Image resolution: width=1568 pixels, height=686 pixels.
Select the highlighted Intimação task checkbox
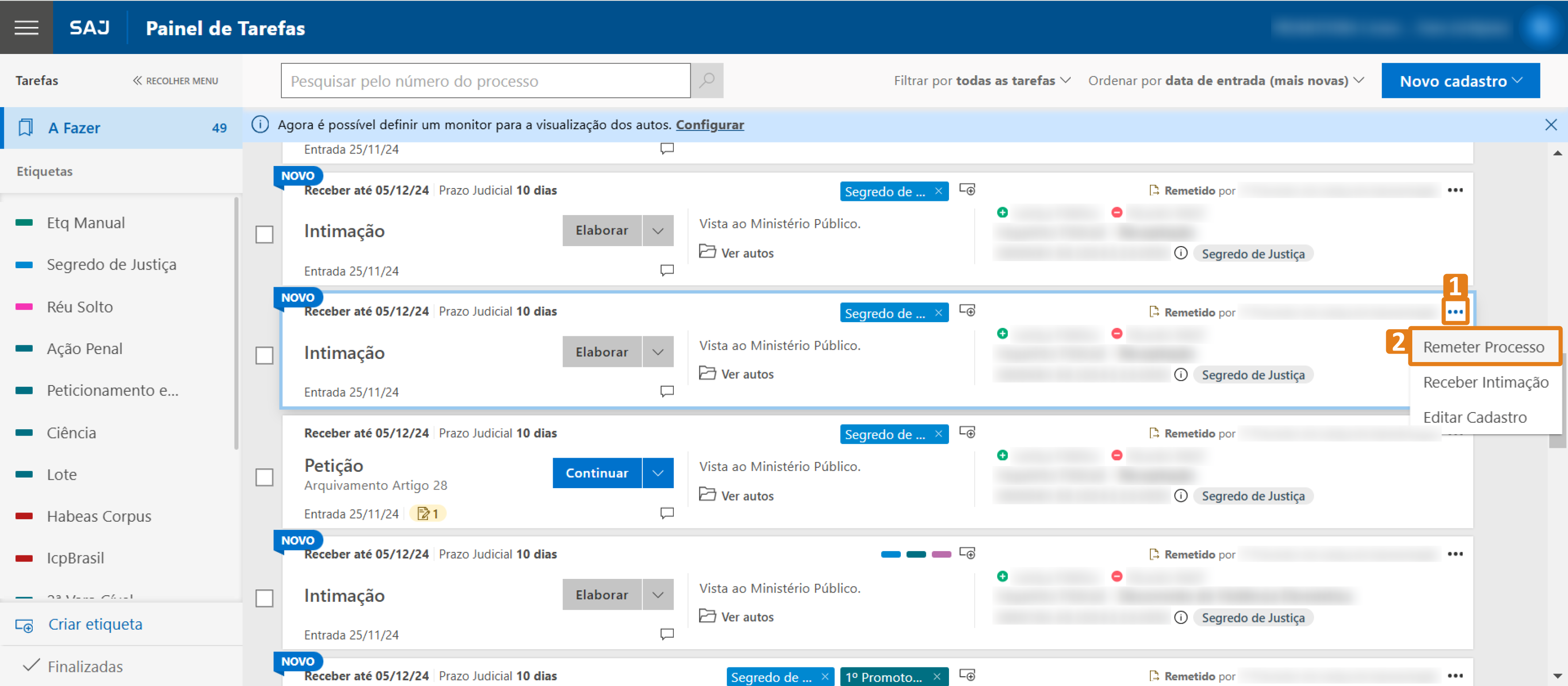coord(264,355)
